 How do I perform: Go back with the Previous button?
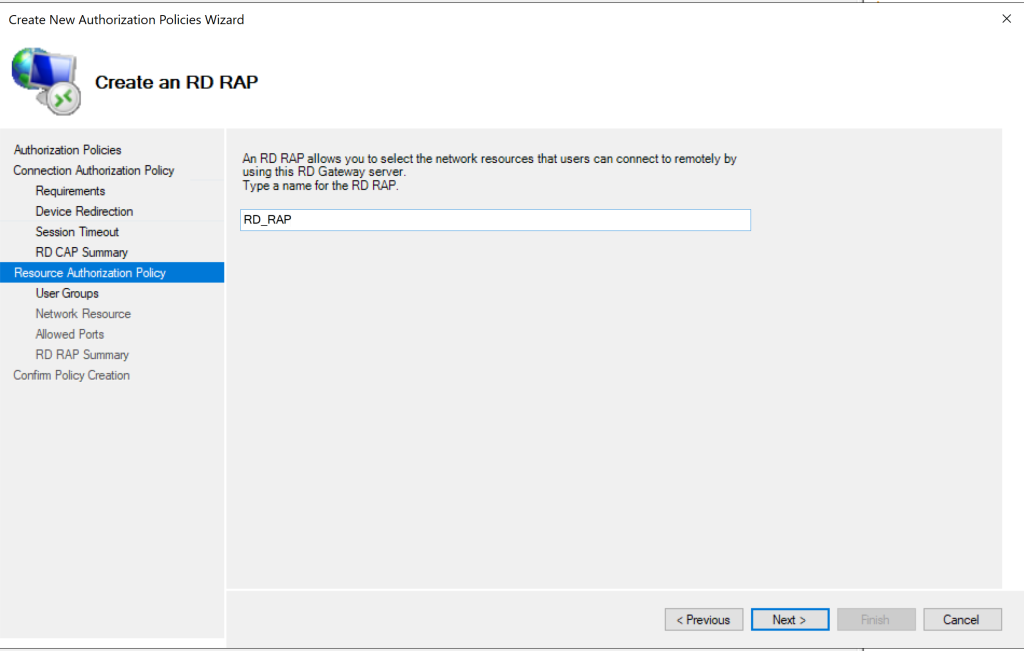(x=703, y=620)
